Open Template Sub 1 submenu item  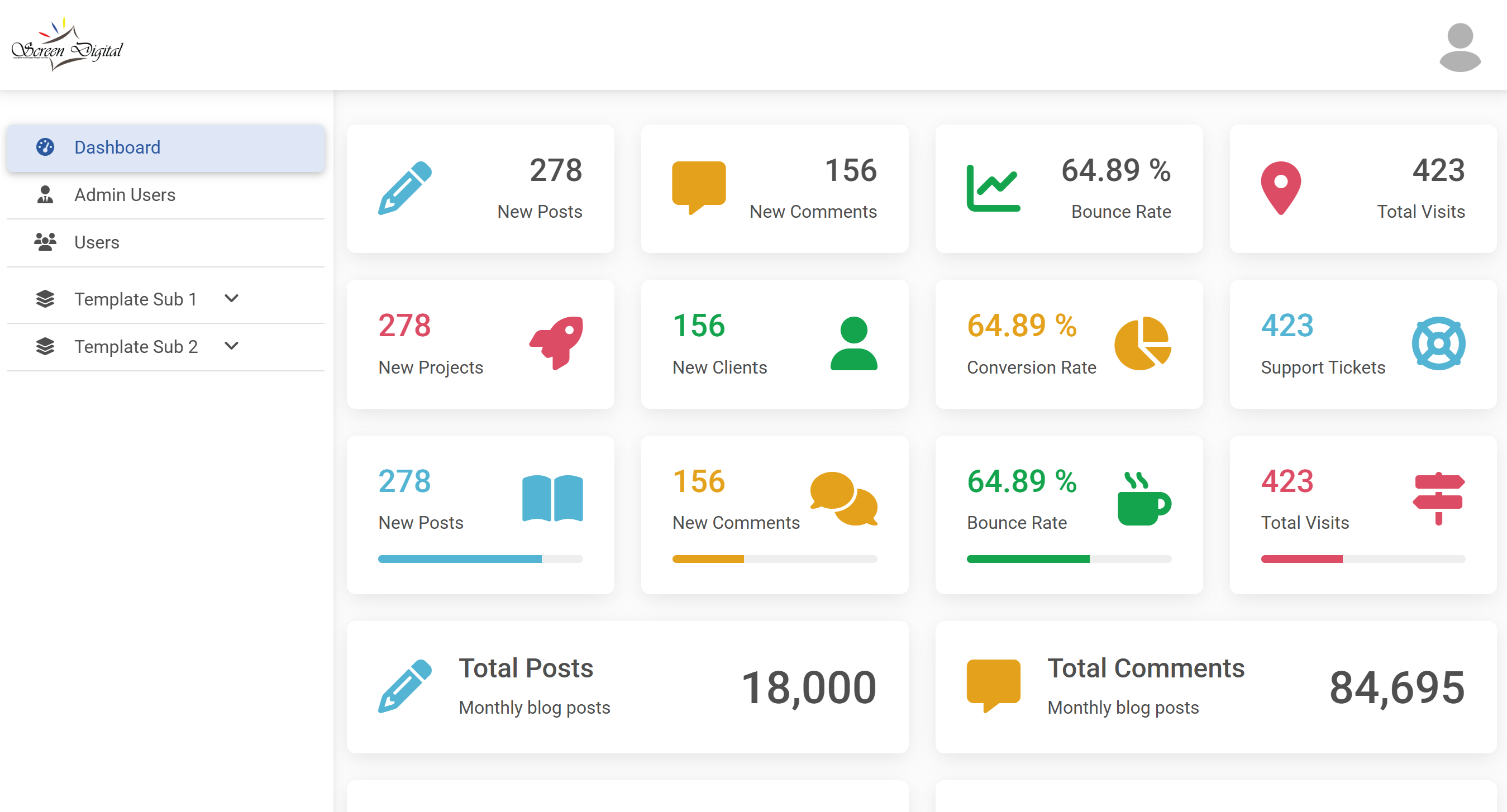click(x=135, y=299)
